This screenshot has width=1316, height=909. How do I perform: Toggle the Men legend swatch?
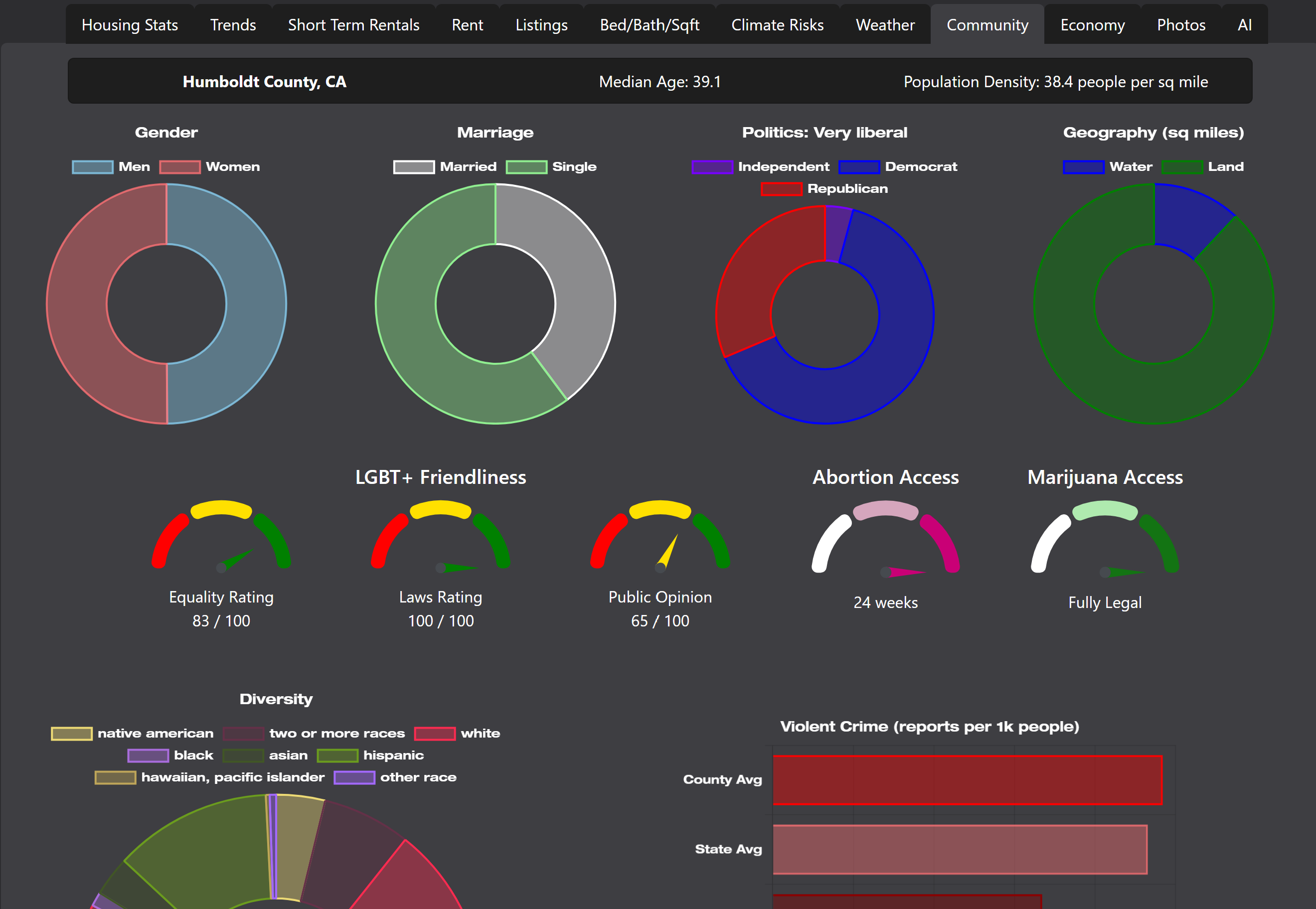click(93, 167)
